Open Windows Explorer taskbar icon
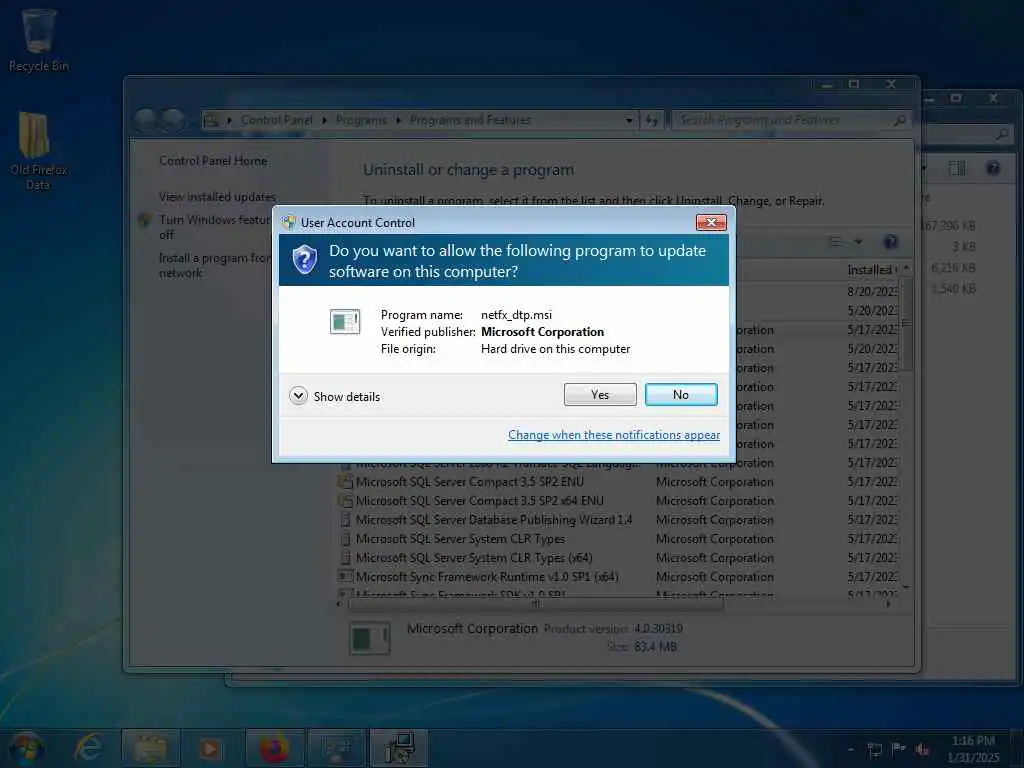Screen dimensions: 1024x768 151,748
